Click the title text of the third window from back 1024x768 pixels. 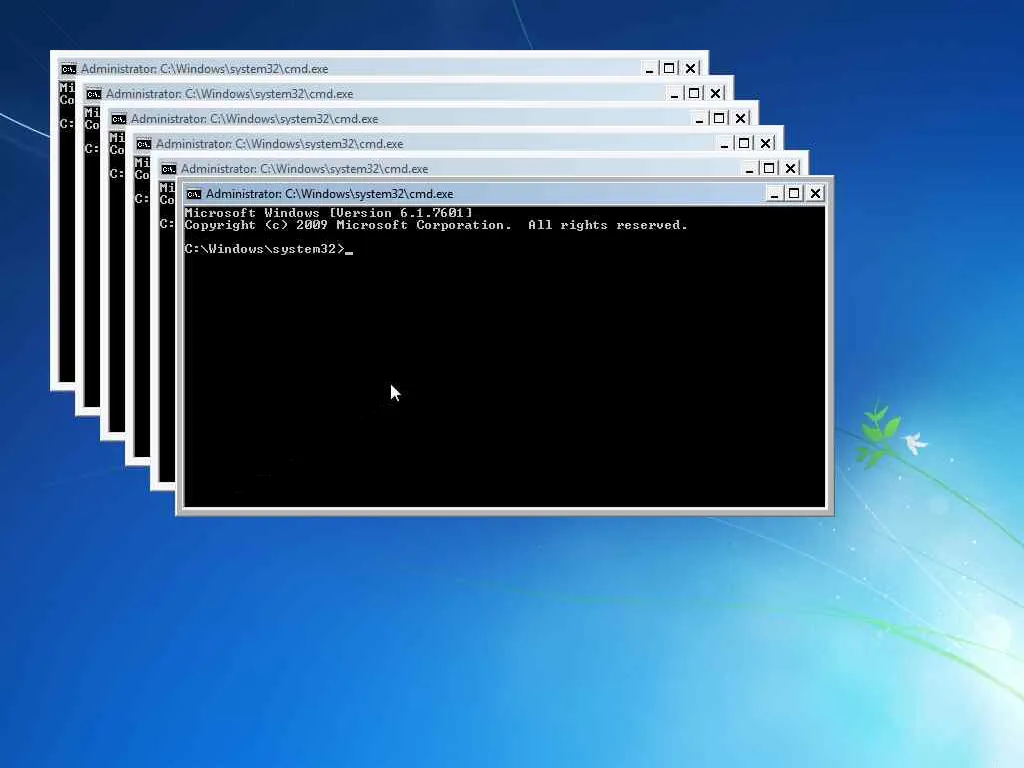click(255, 119)
